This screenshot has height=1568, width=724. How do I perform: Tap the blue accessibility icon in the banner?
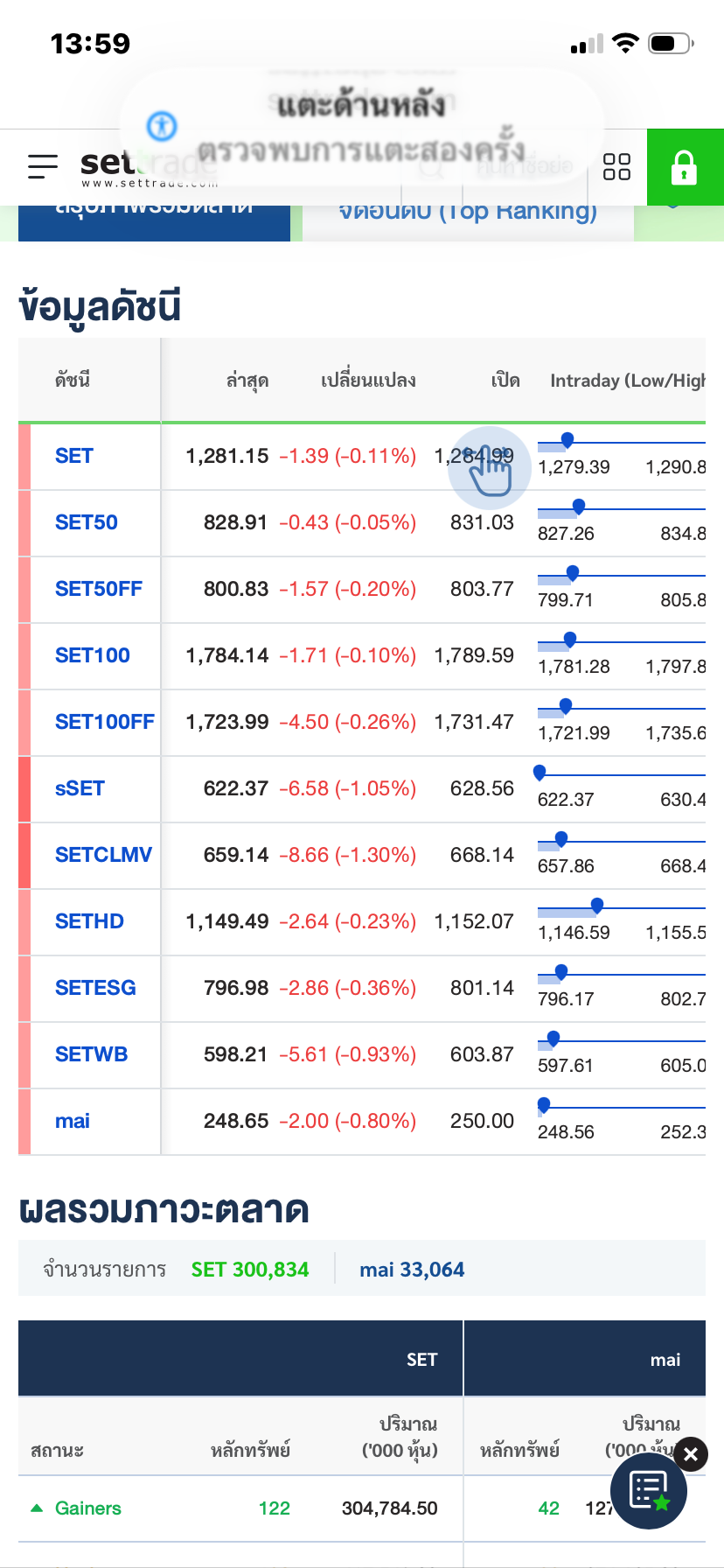point(162,126)
